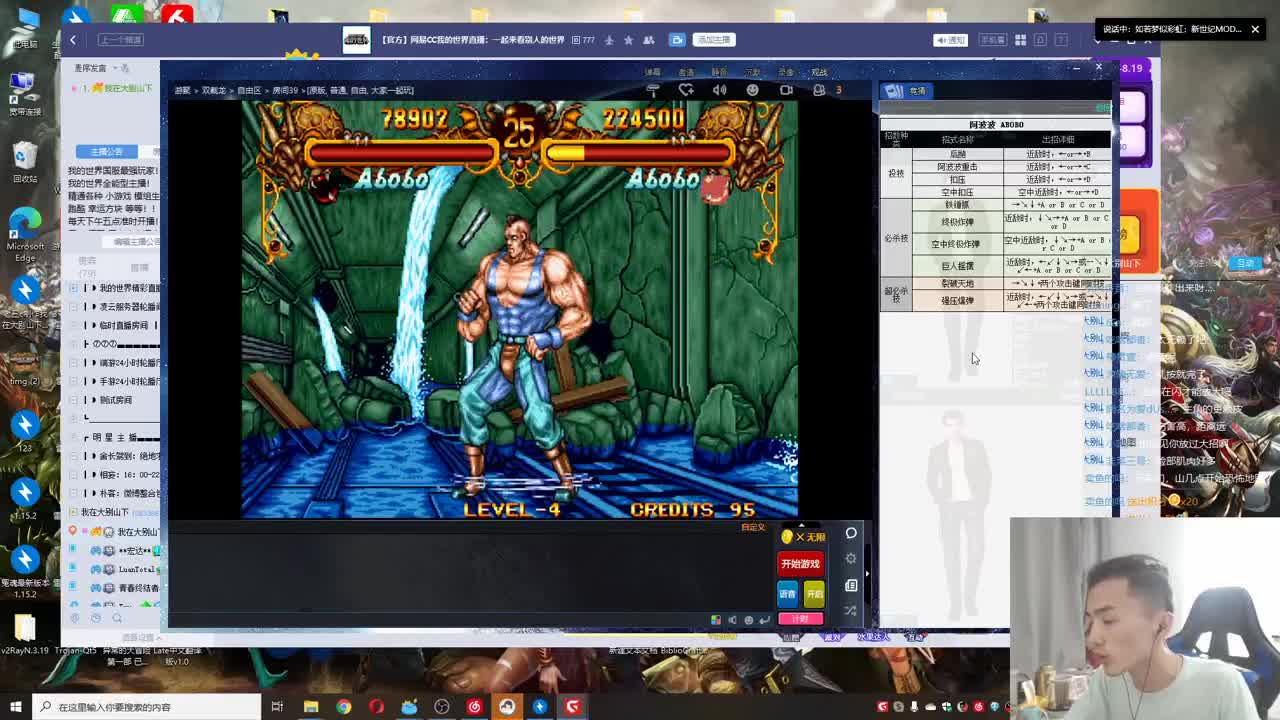Open Task View on the taskbar

(277, 707)
